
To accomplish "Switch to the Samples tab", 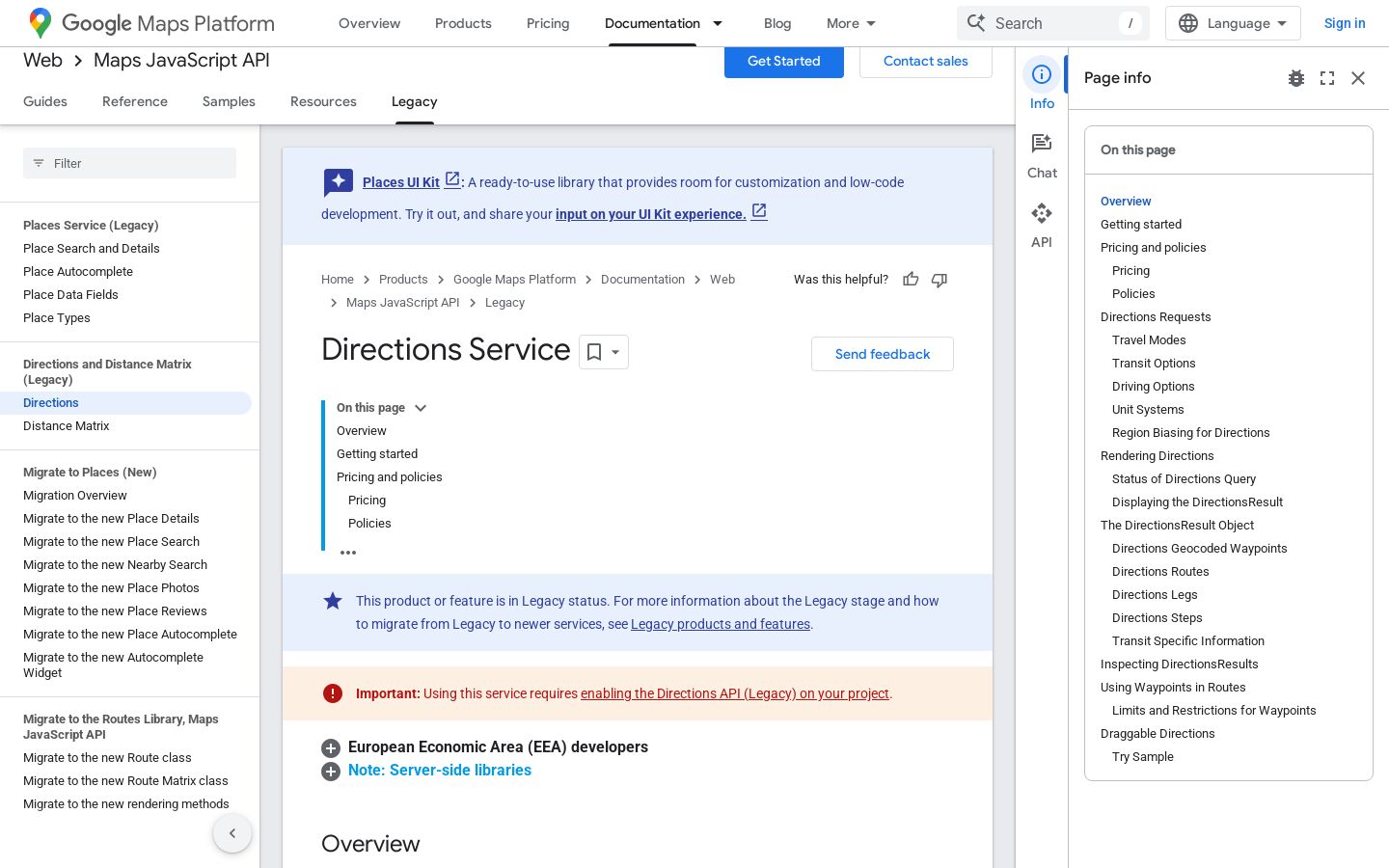I will pyautogui.click(x=229, y=101).
